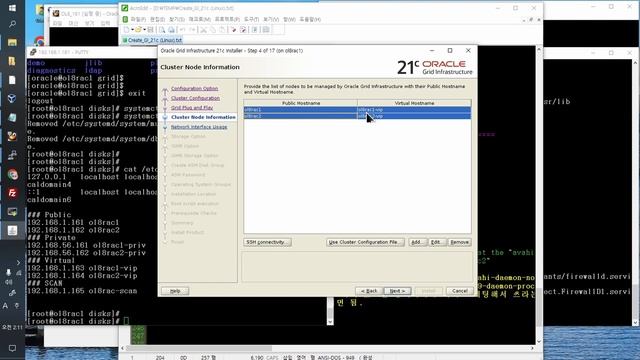Open the 프로젝트(P) menu in AcroEdit

[x=227, y=19]
